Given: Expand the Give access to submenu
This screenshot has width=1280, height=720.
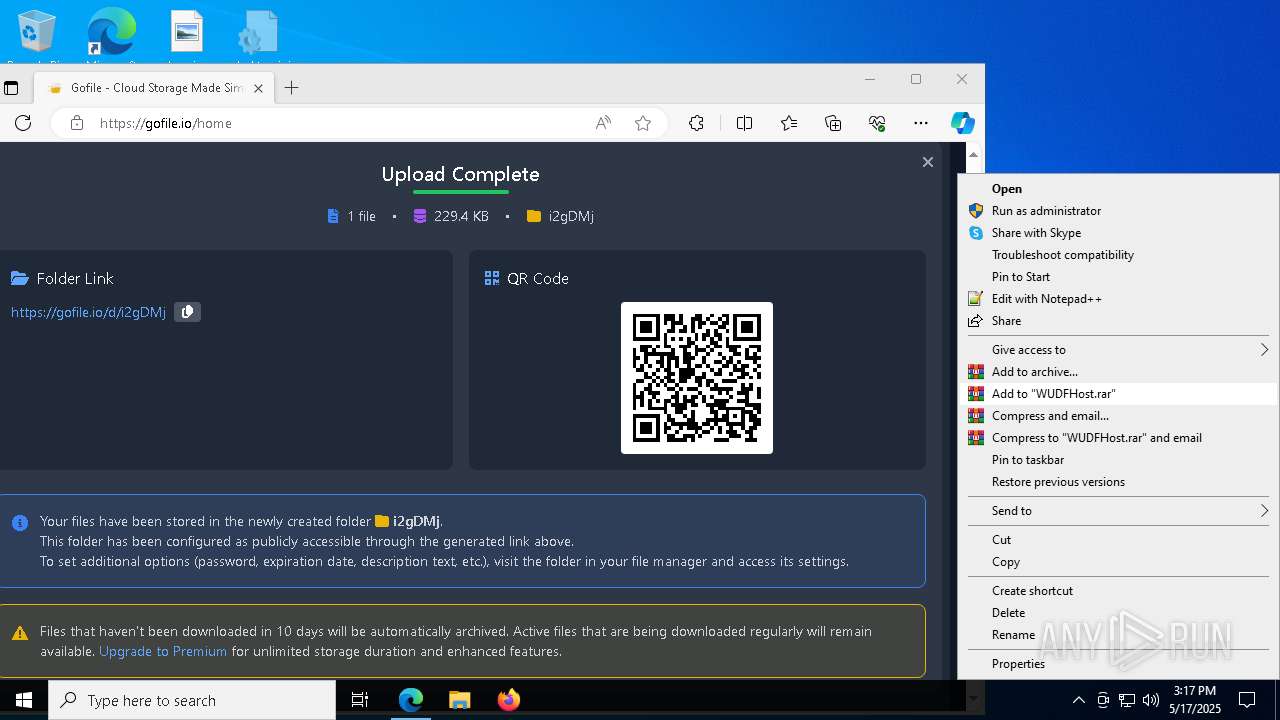Looking at the screenshot, I should pos(1118,350).
